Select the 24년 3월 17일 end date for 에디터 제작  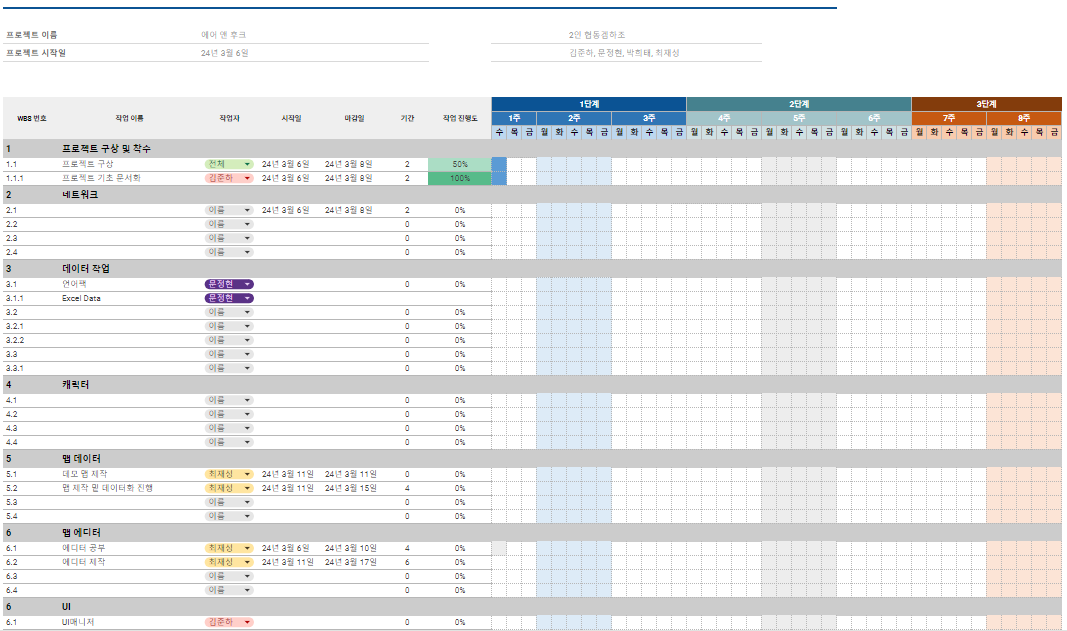(x=350, y=562)
